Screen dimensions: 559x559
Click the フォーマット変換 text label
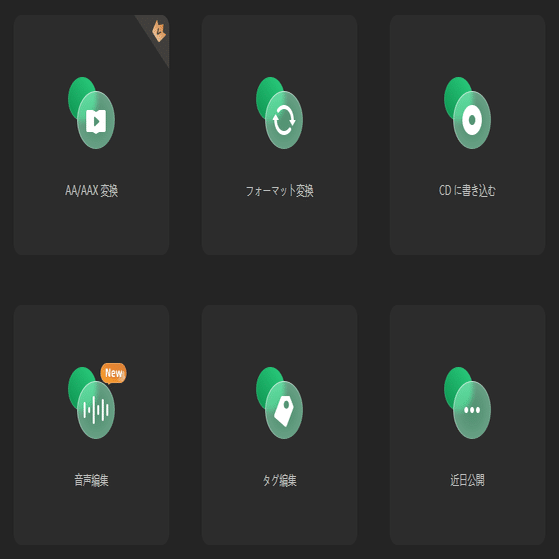coord(280,191)
